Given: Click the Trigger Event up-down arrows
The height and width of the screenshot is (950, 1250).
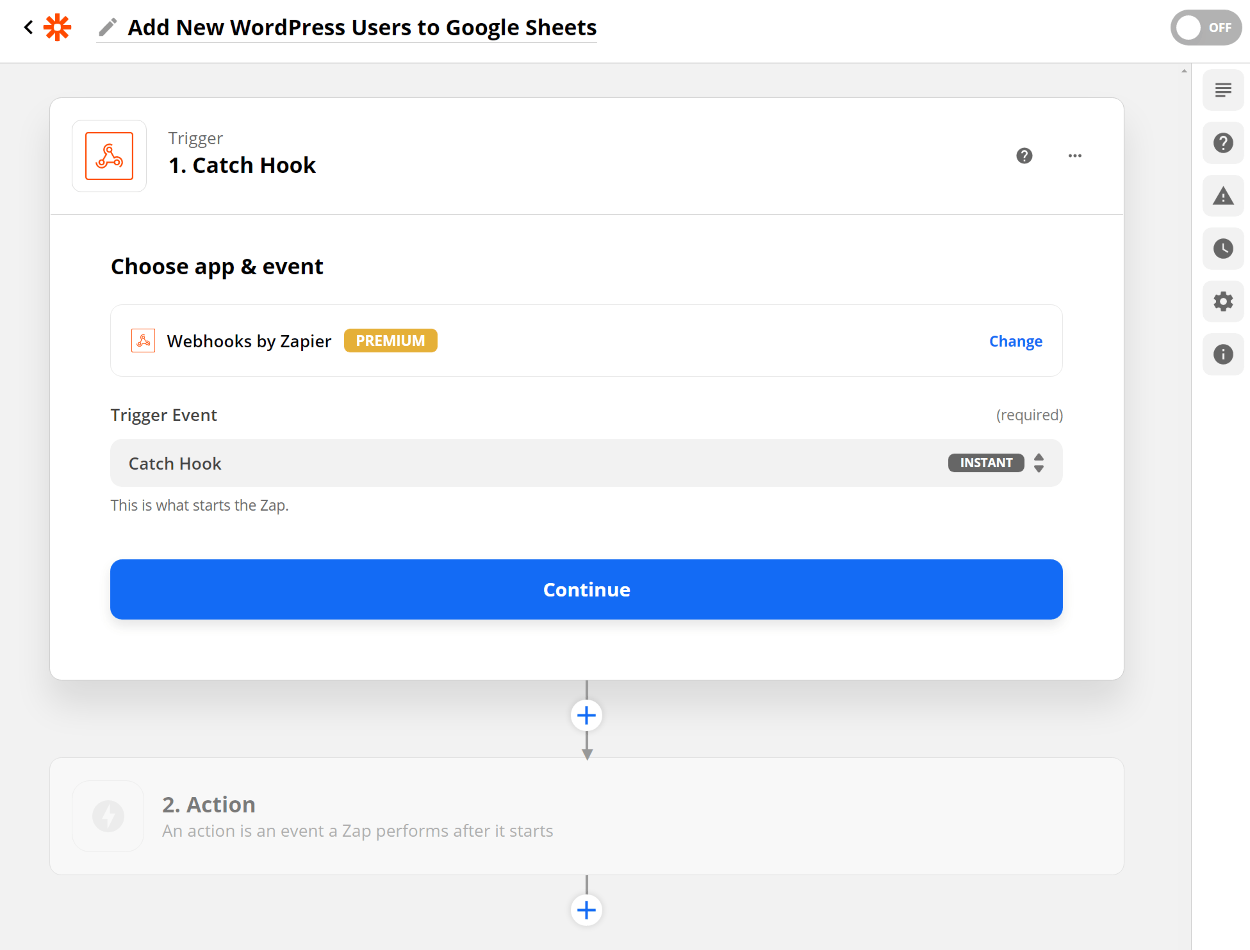Looking at the screenshot, I should (1039, 463).
